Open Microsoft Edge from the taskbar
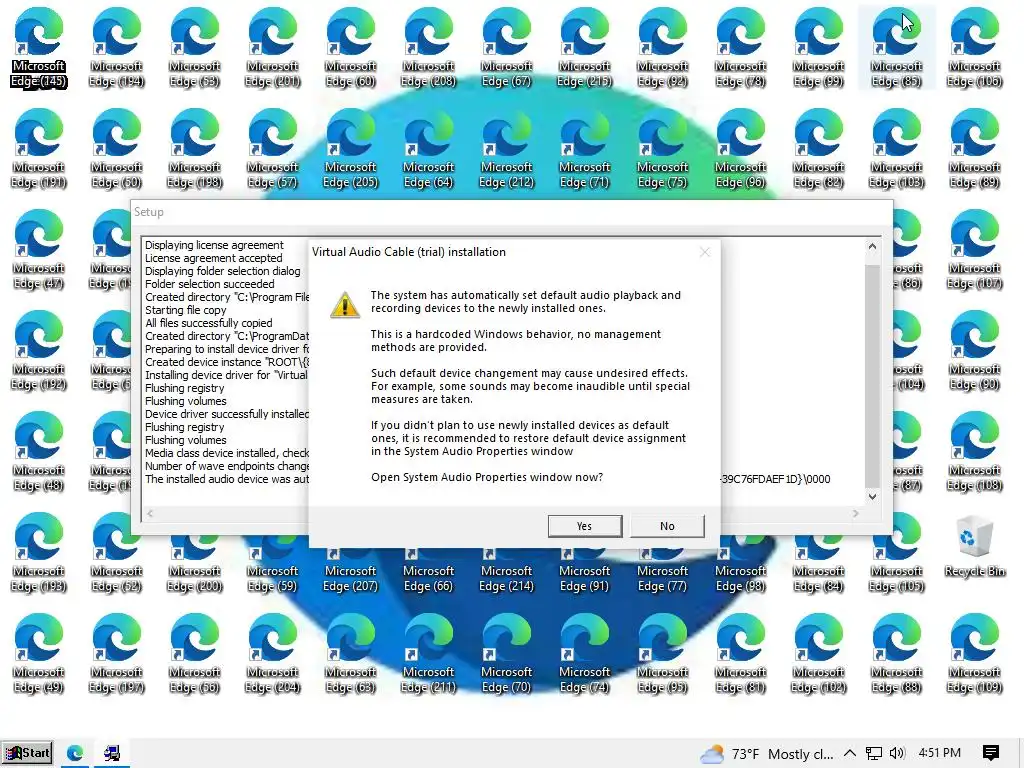This screenshot has width=1024, height=768. (x=75, y=753)
